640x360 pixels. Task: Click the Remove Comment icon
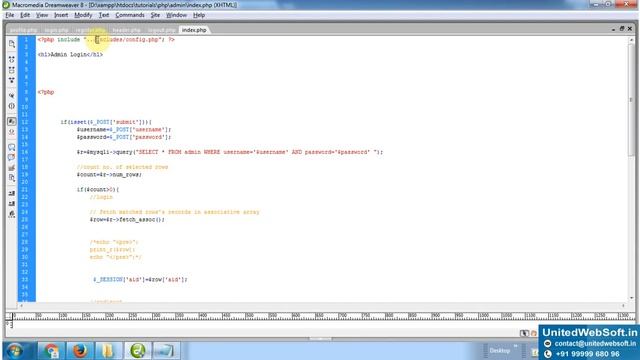click(11, 157)
